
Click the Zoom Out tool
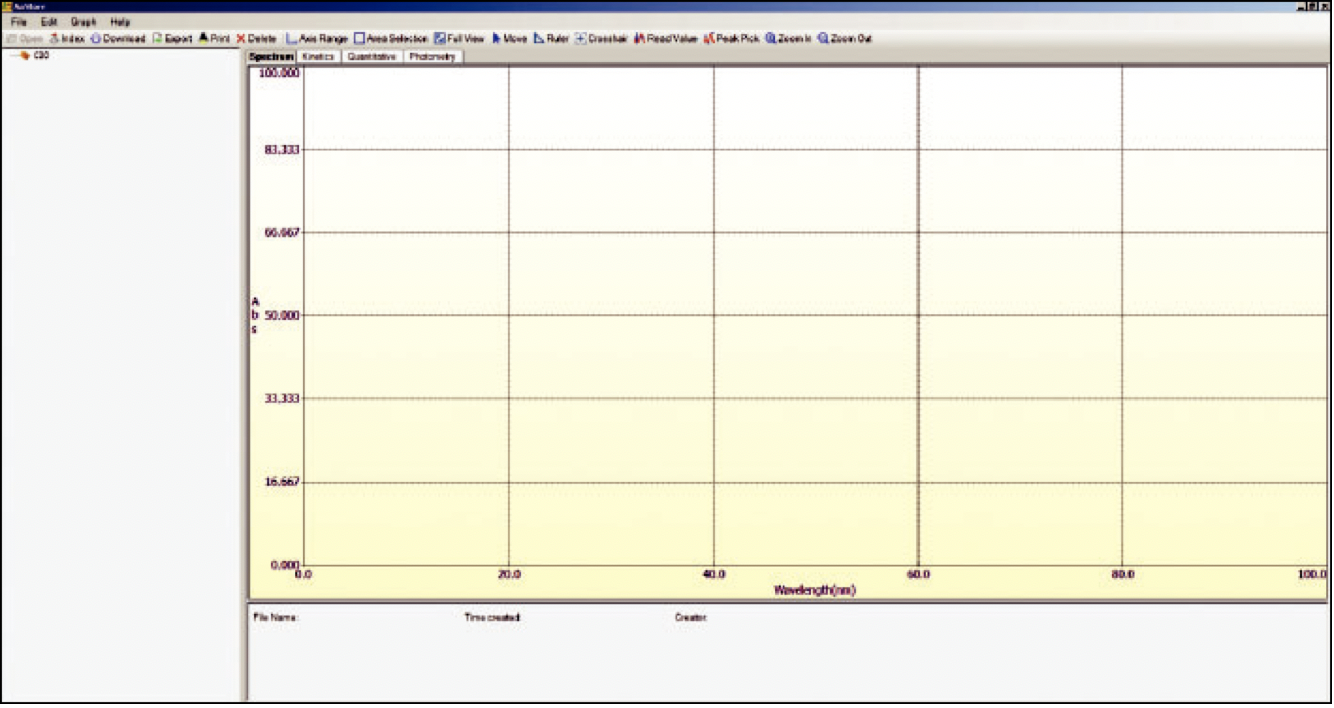tap(845, 39)
